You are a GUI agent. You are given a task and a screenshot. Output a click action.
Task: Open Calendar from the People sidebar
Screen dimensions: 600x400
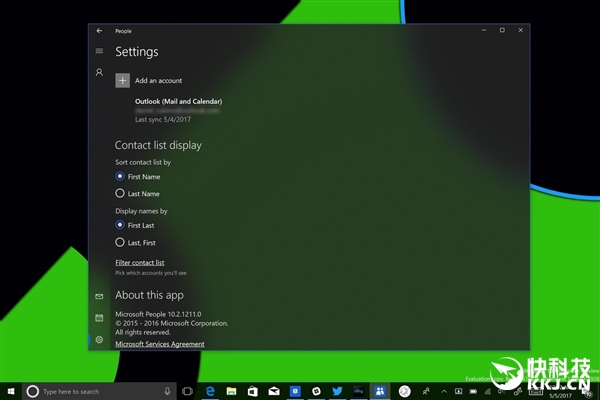click(x=99, y=318)
